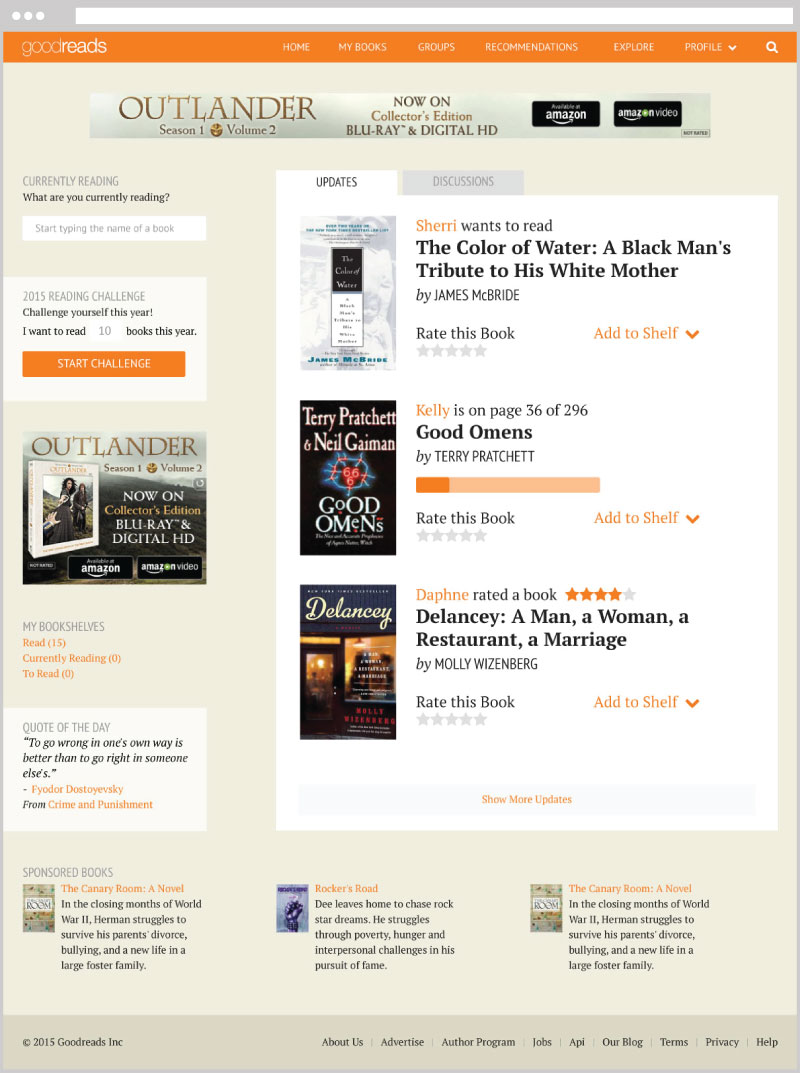Click the Amazon button in the top banner
Screen dimensions: 800x1073
click(566, 114)
